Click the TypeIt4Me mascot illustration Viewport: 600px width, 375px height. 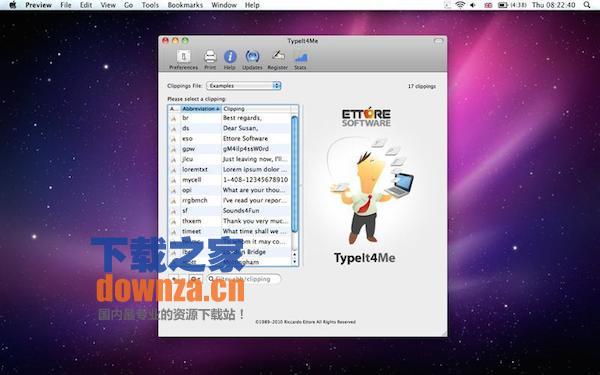370,191
